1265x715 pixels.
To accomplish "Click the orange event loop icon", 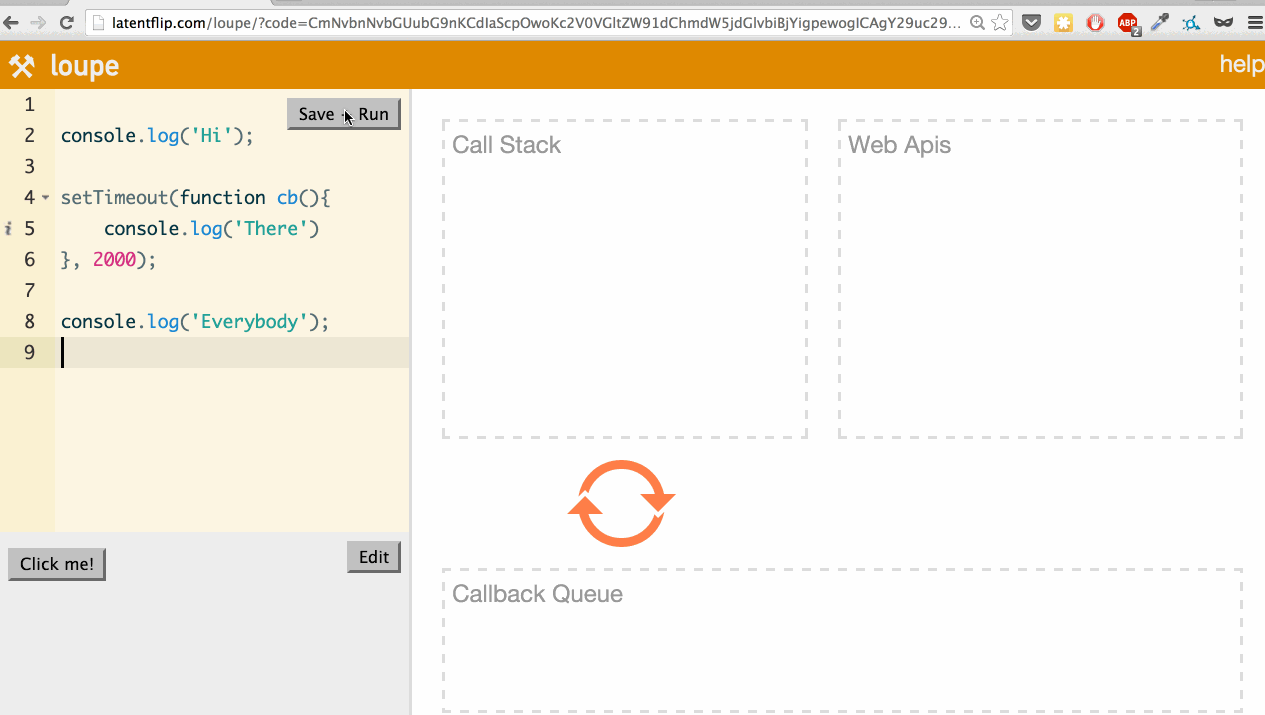I will [x=621, y=503].
